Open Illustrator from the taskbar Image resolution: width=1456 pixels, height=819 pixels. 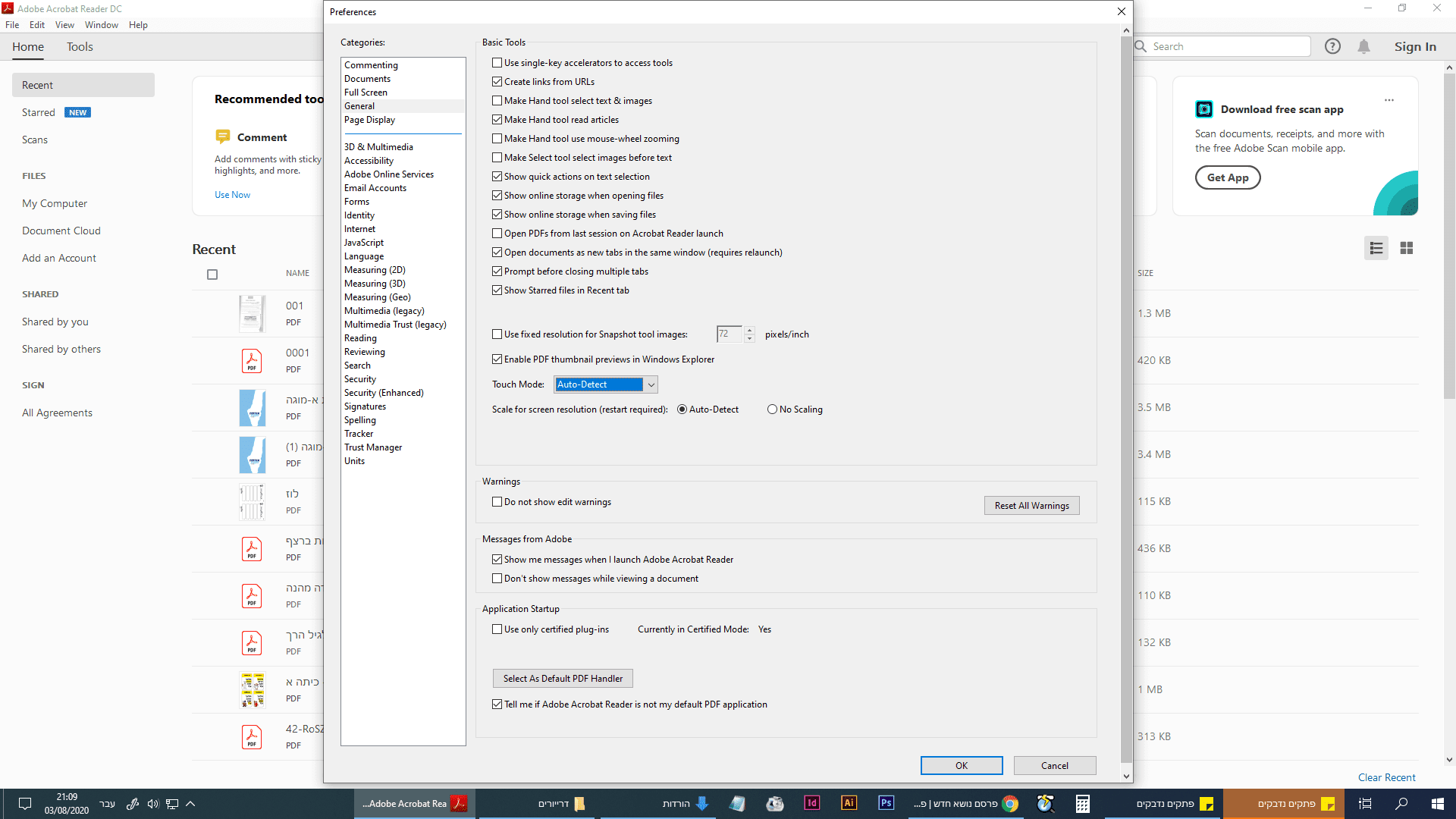[x=849, y=803]
